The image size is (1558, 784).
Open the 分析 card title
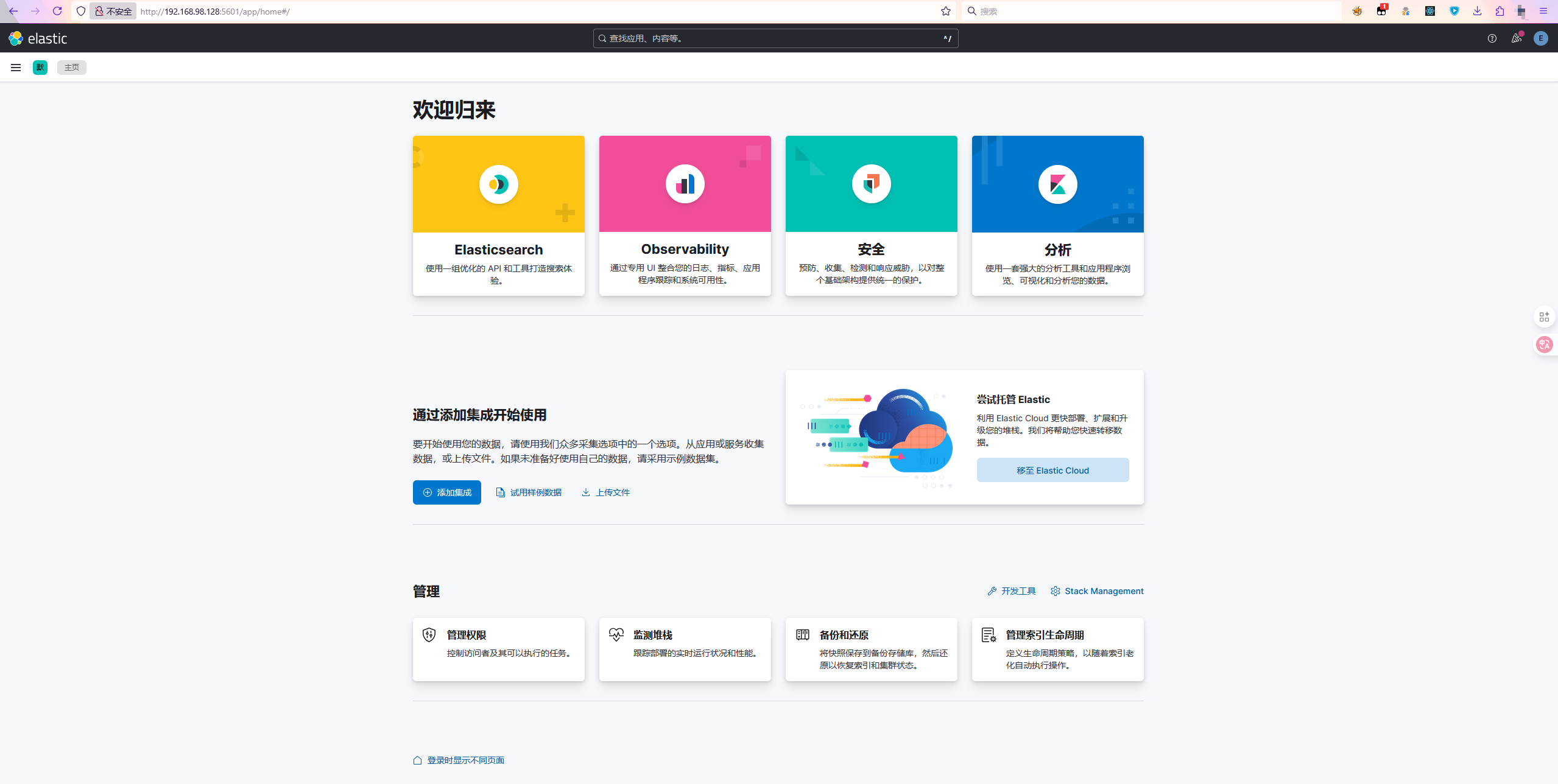click(1058, 250)
